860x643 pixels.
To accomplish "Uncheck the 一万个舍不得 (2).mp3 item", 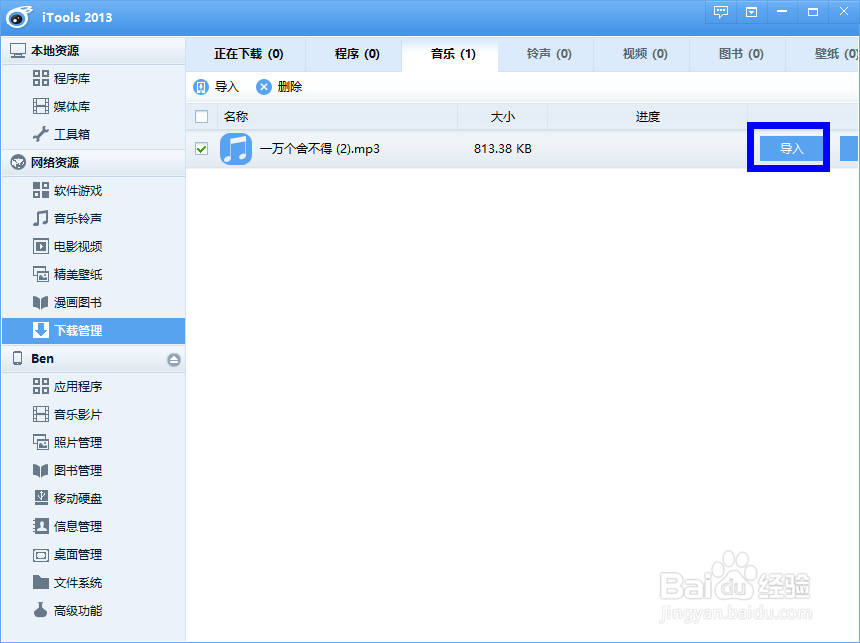I will [201, 148].
